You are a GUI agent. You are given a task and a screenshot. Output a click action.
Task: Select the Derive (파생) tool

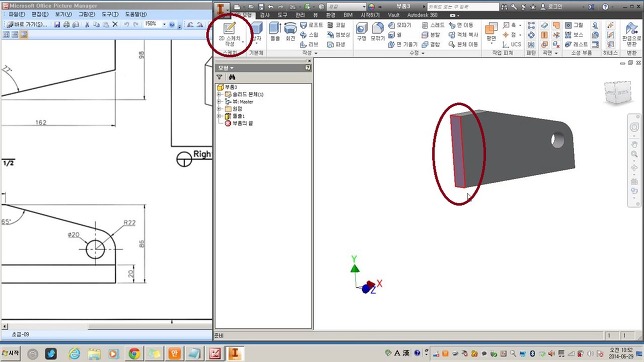[x=336, y=44]
